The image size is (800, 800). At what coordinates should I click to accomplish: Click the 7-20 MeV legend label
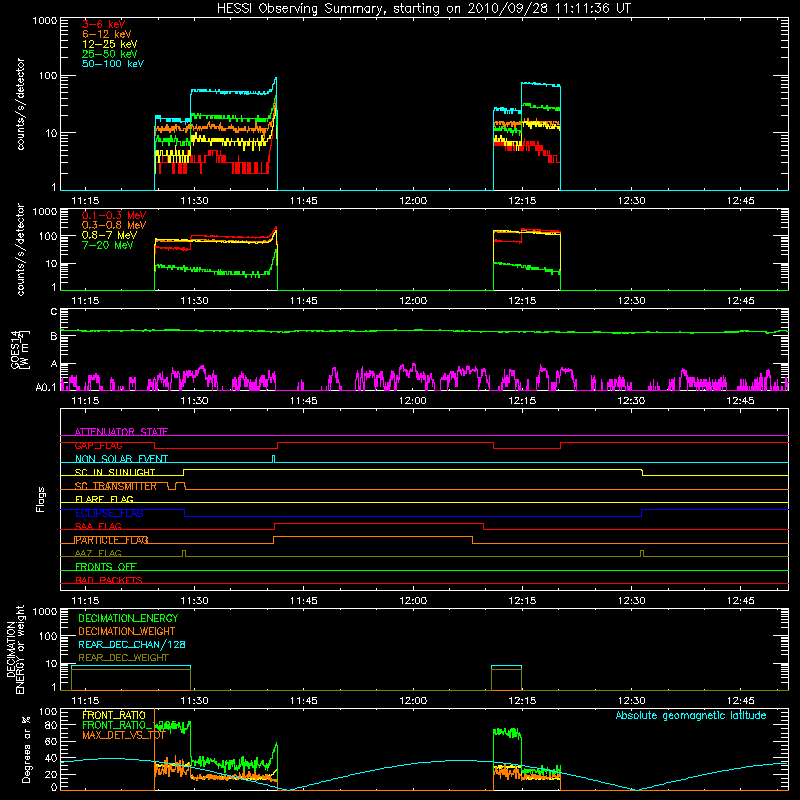107,245
